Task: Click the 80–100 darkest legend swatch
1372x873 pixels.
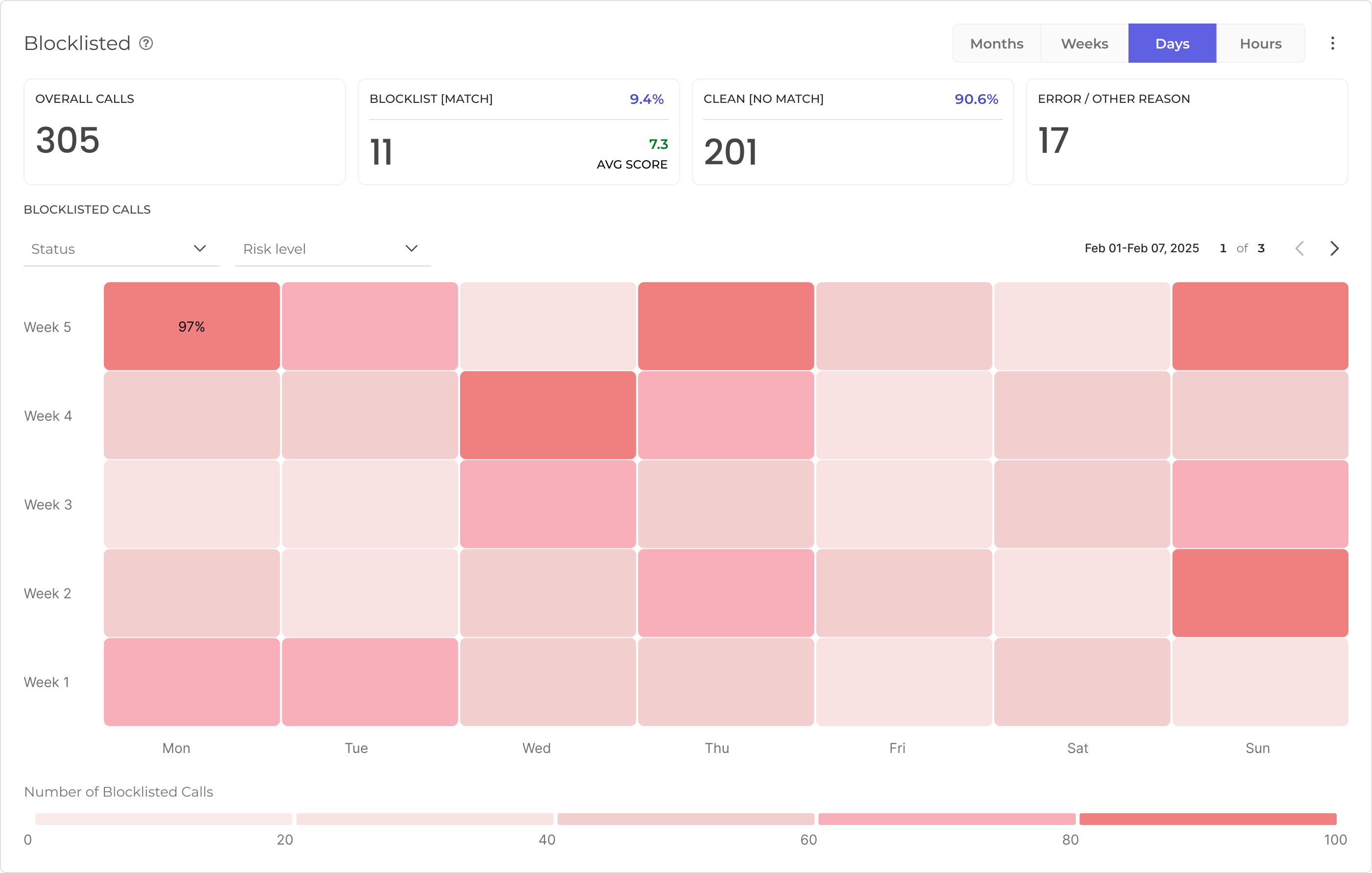Action: coord(1207,819)
